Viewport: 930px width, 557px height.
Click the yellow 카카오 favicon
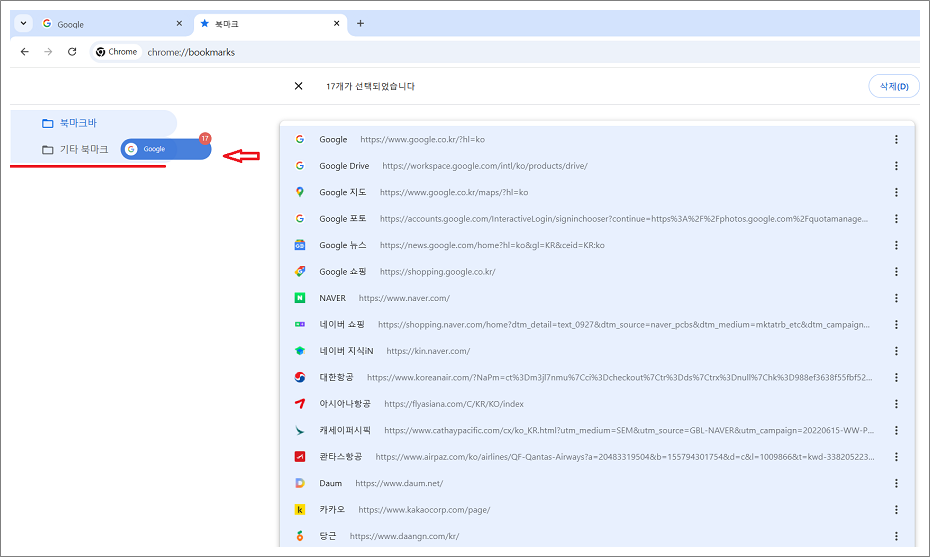[300, 510]
